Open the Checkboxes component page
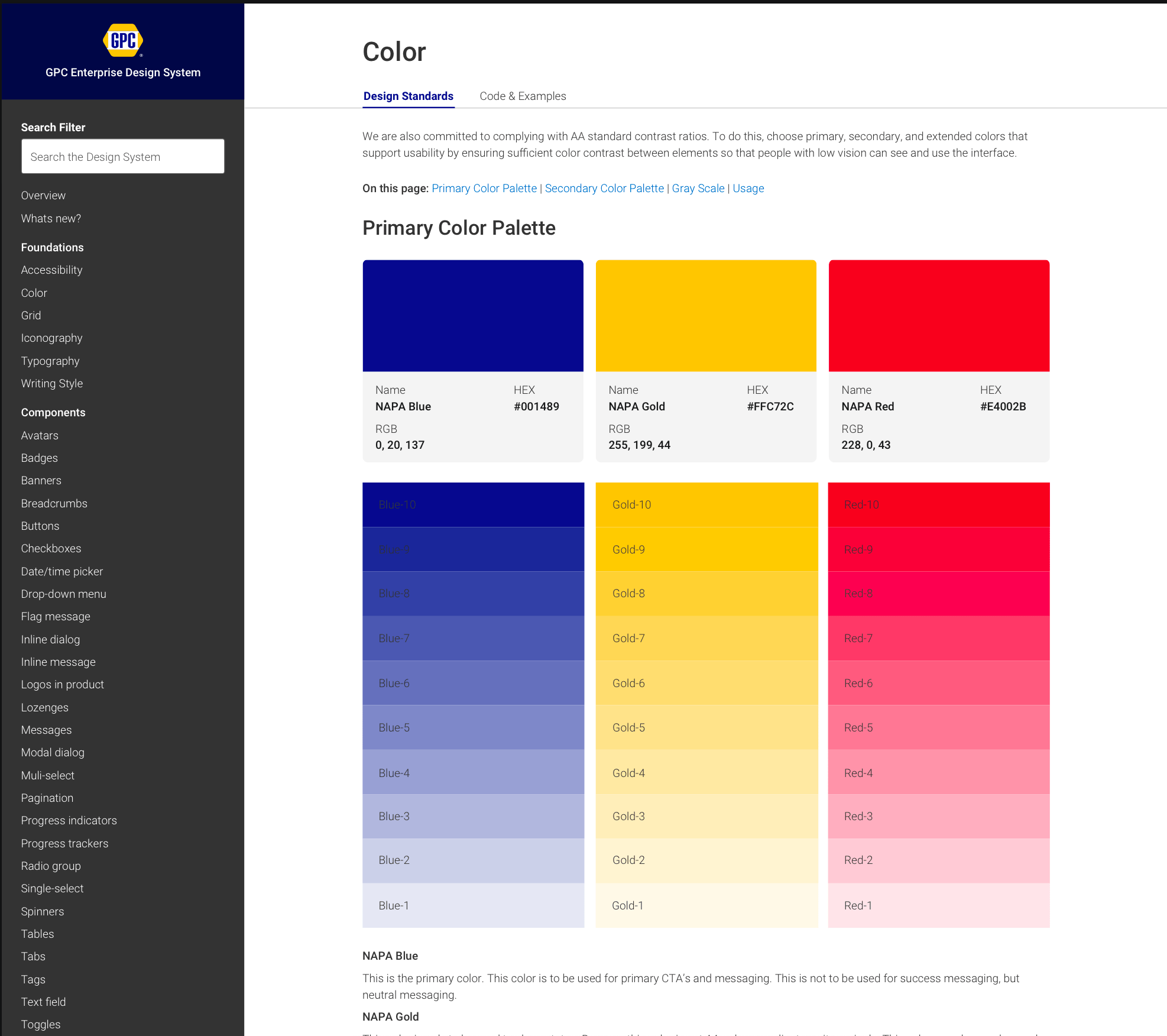Image resolution: width=1167 pixels, height=1036 pixels. 51,548
